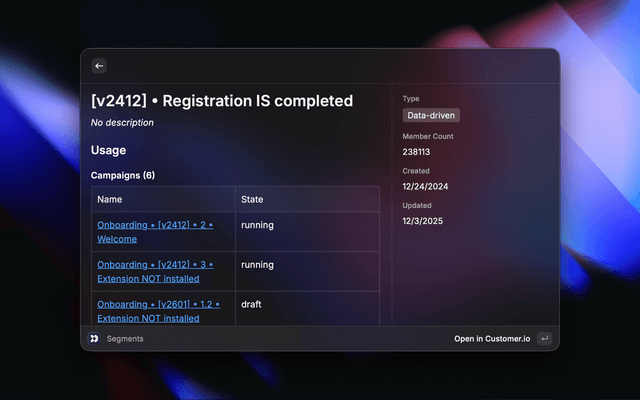Image resolution: width=640 pixels, height=400 pixels.
Task: Click the Usage section heading
Action: coord(108,150)
